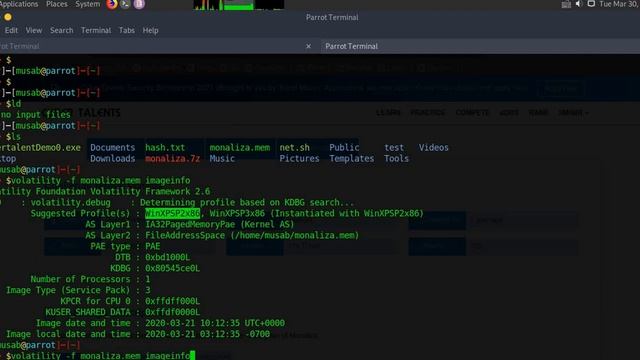Click the monaliza.7z archive name
Image resolution: width=640 pixels, height=360 pixels.
tap(173, 158)
